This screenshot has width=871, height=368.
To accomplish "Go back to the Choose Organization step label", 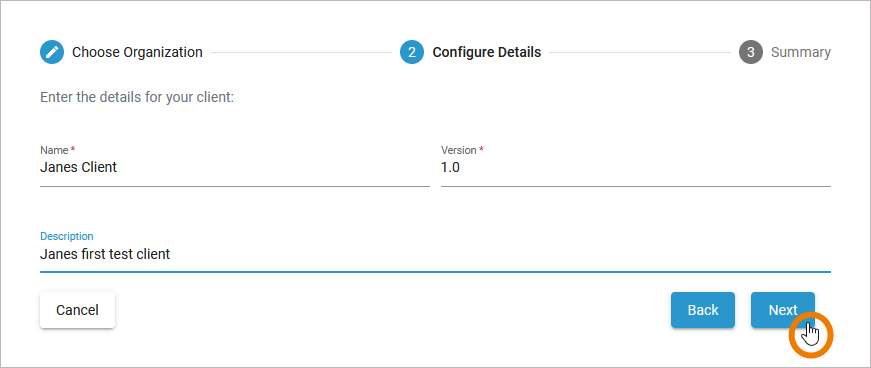I will click(x=137, y=52).
